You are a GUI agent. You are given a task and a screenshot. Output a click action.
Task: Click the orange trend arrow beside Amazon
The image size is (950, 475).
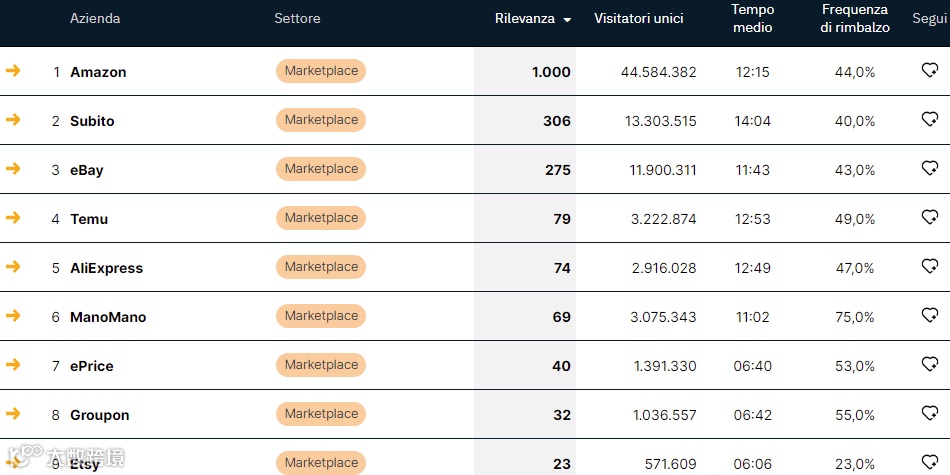[13, 70]
